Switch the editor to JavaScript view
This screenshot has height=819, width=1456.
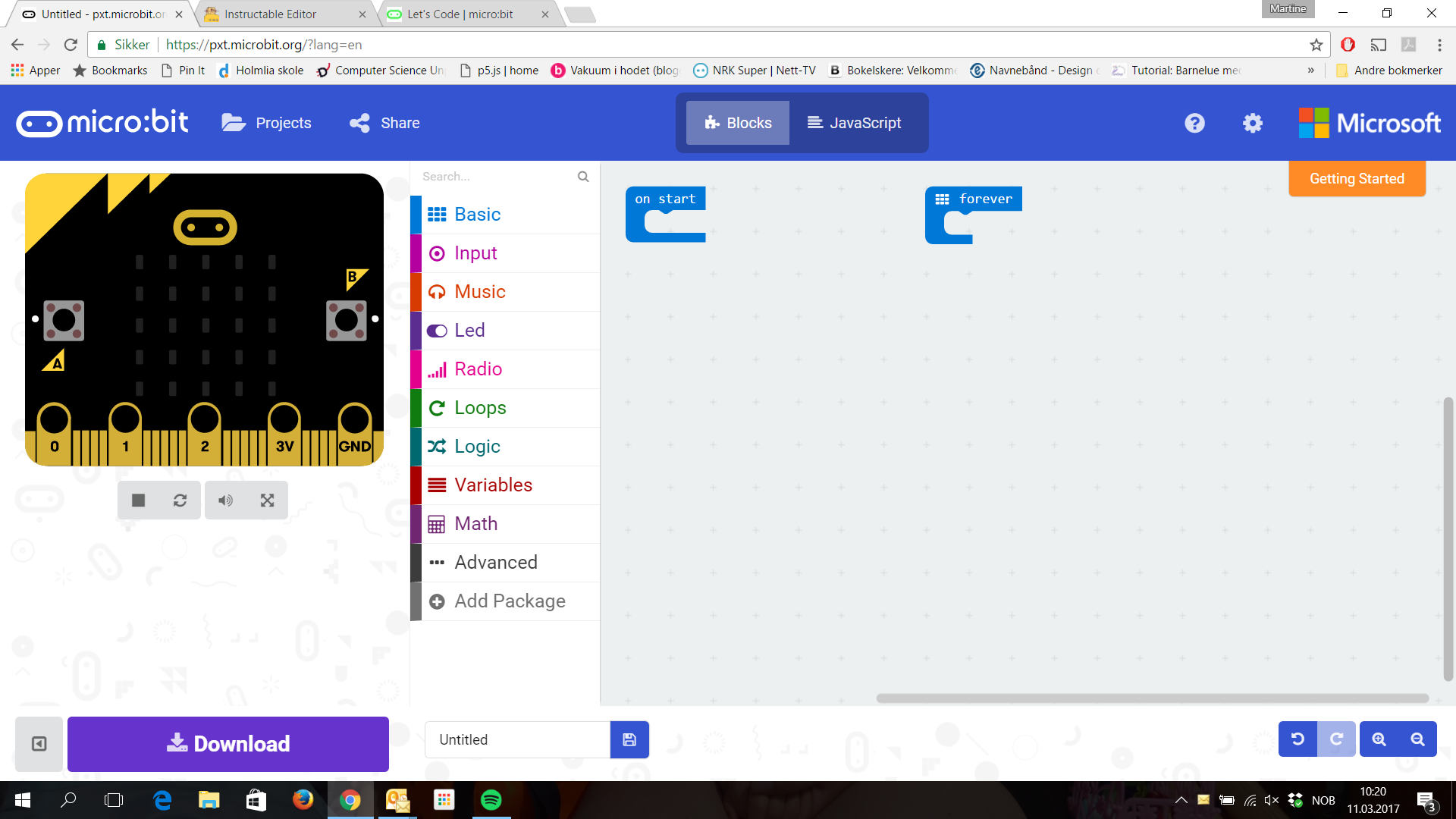(x=855, y=123)
